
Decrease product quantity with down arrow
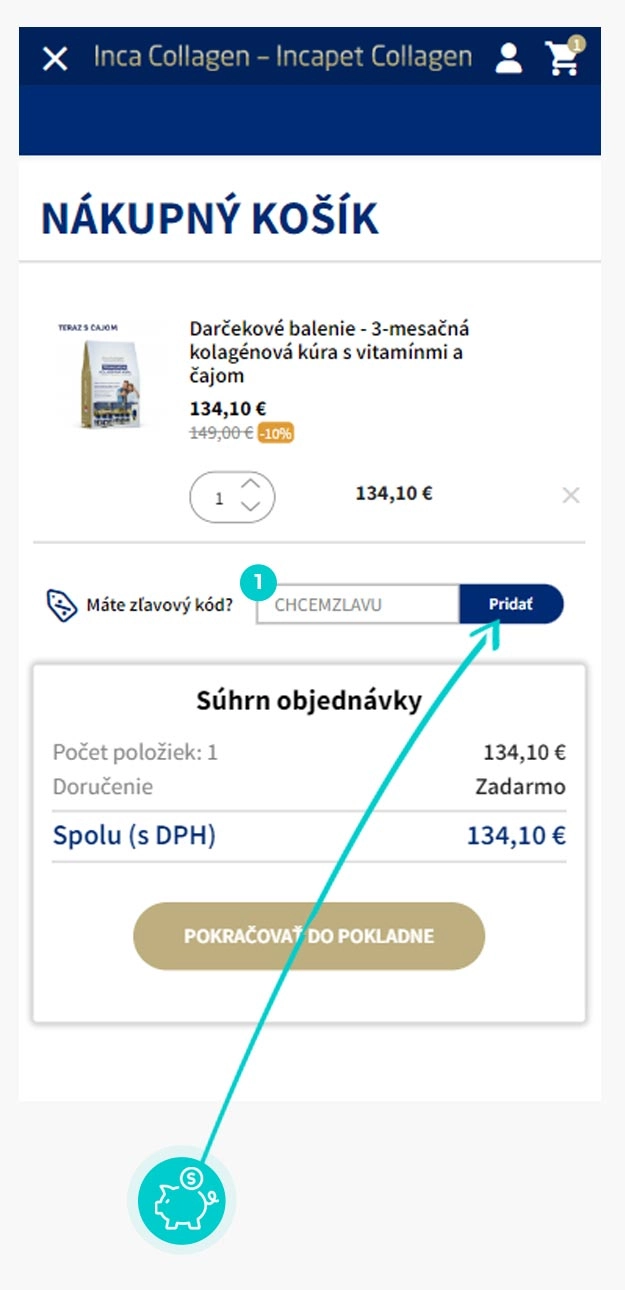point(251,506)
